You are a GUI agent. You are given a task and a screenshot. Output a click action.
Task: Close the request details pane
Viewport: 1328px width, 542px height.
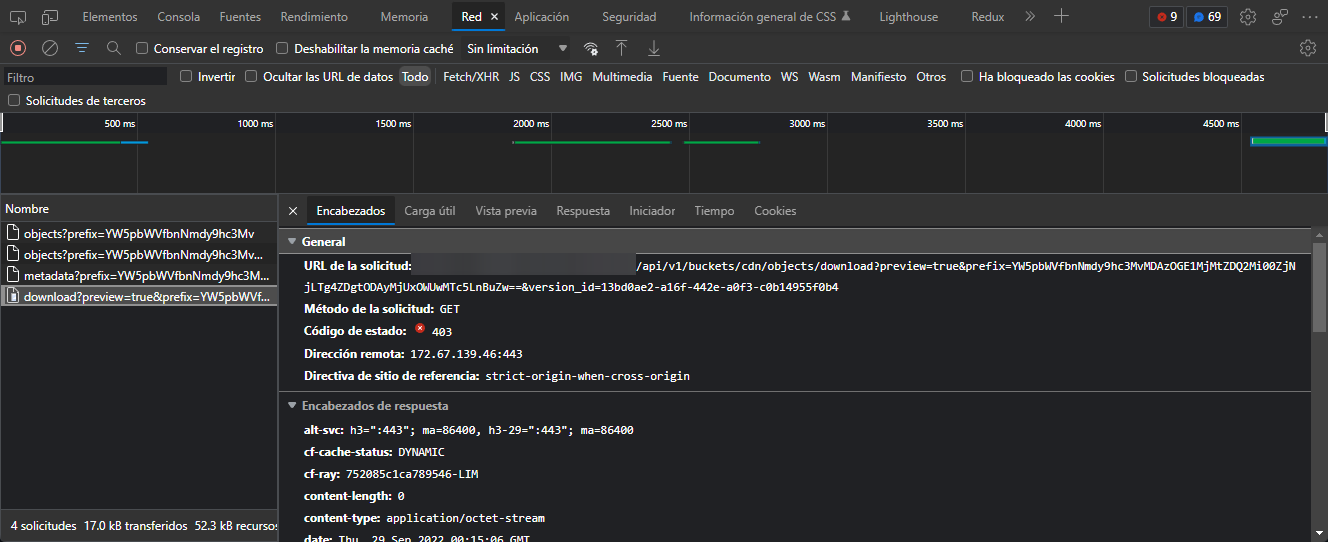292,211
